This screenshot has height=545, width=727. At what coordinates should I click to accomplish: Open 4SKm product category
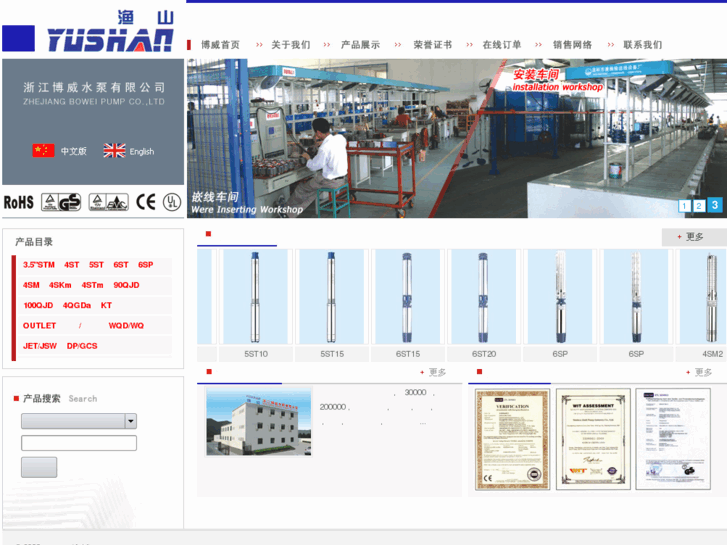pyautogui.click(x=60, y=285)
